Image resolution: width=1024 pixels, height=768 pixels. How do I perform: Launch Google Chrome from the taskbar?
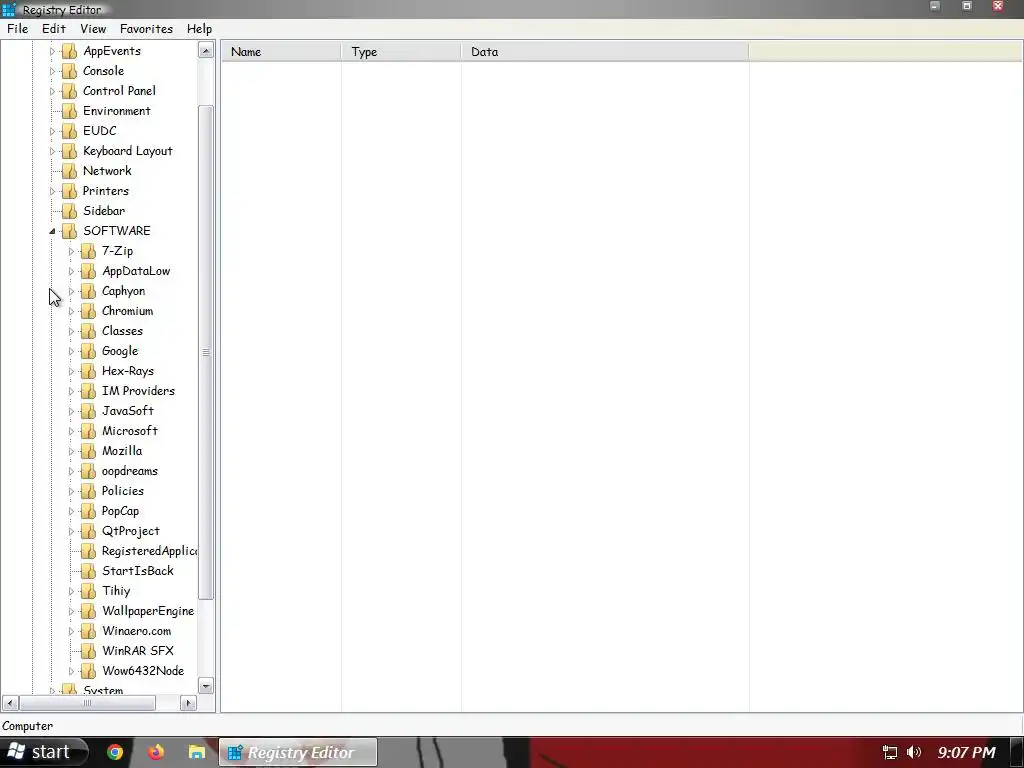[x=115, y=752]
